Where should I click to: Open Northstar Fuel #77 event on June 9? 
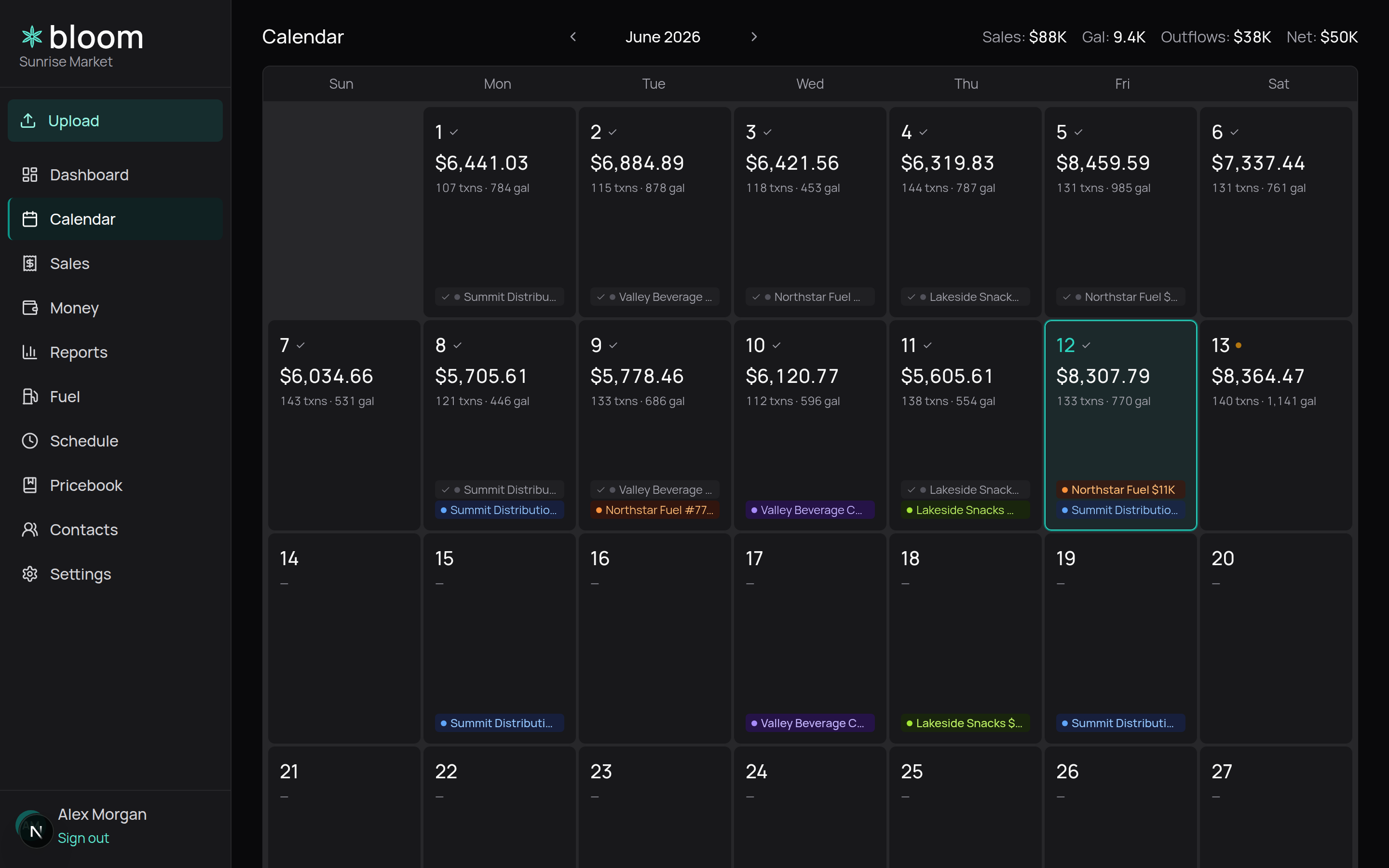pos(655,510)
